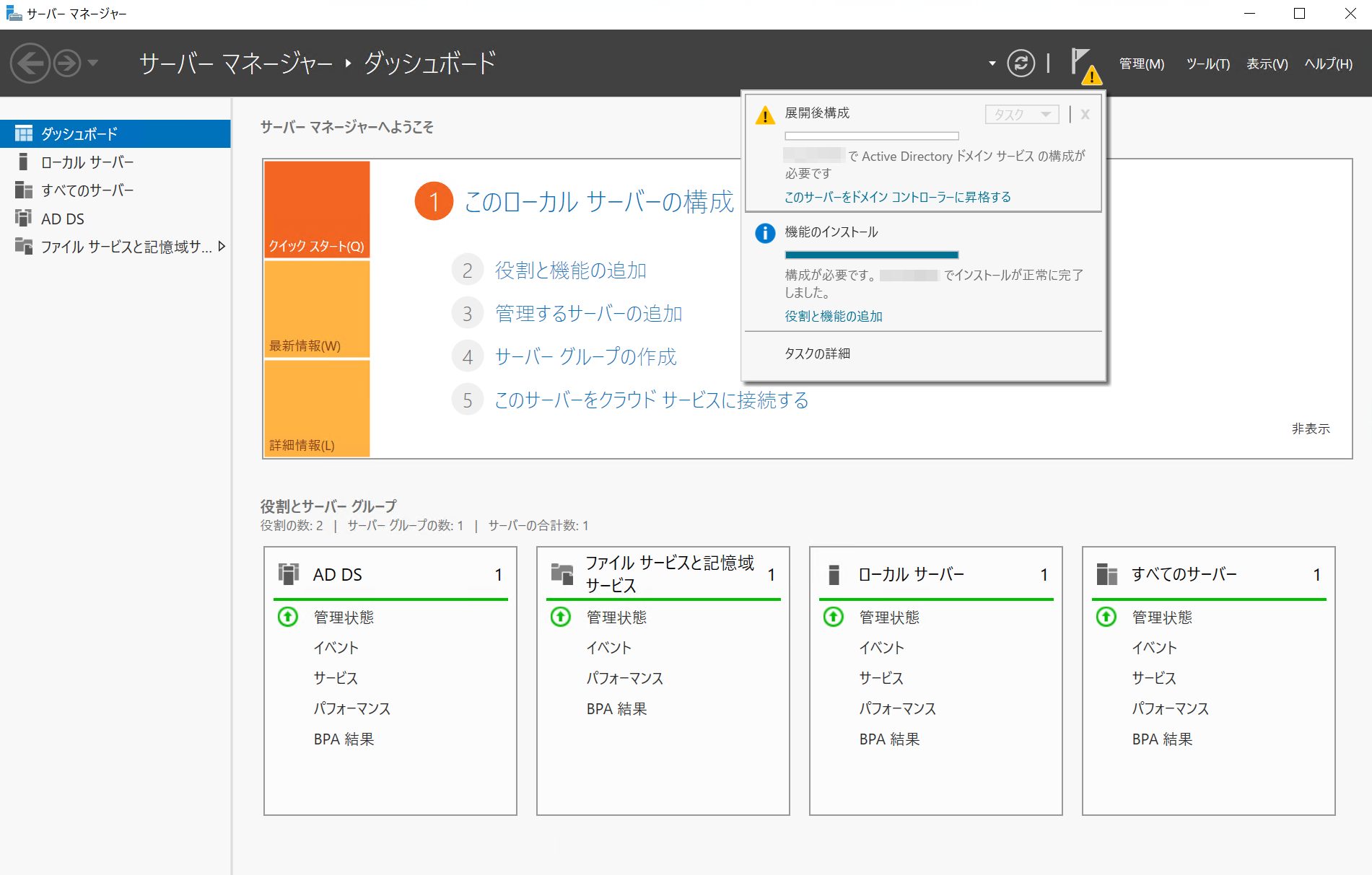Viewport: 1372px width, 875px height.
Task: Open the タスク dropdown in notification
Action: (x=1021, y=114)
